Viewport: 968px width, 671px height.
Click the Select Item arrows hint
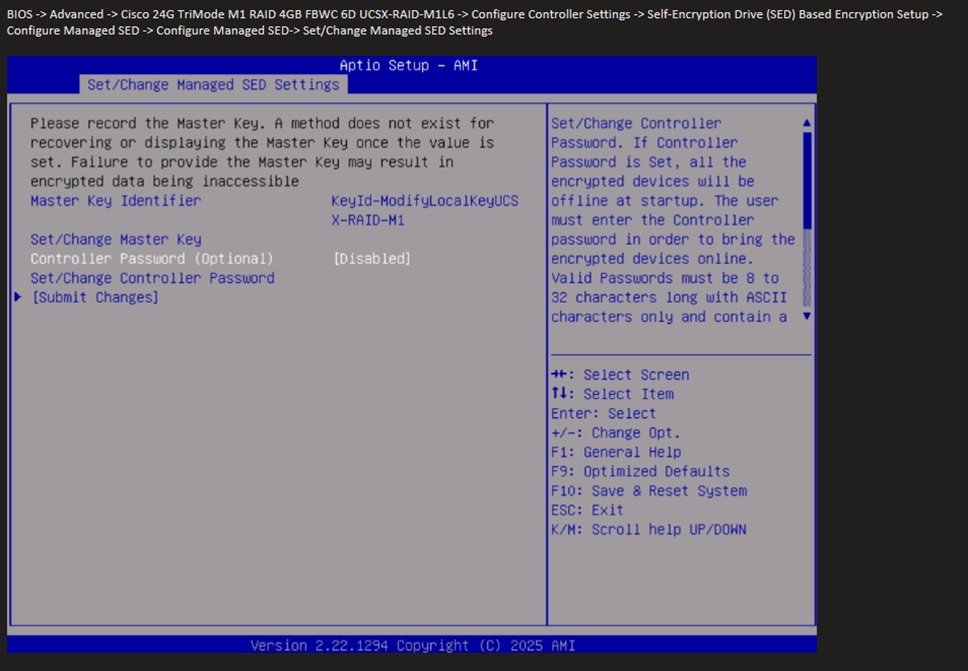[x=612, y=394]
